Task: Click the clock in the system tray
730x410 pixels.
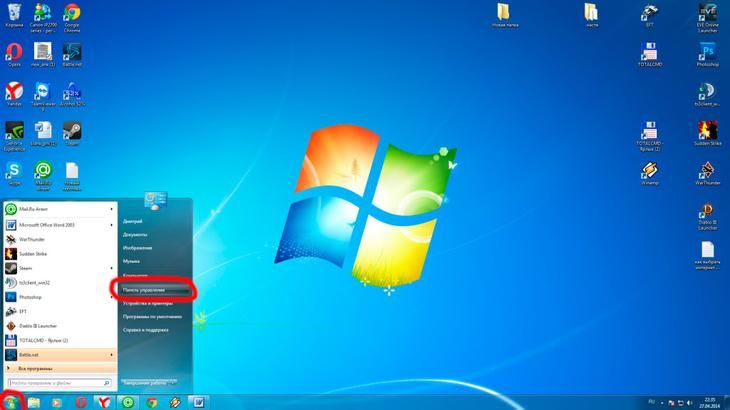Action: click(x=710, y=403)
